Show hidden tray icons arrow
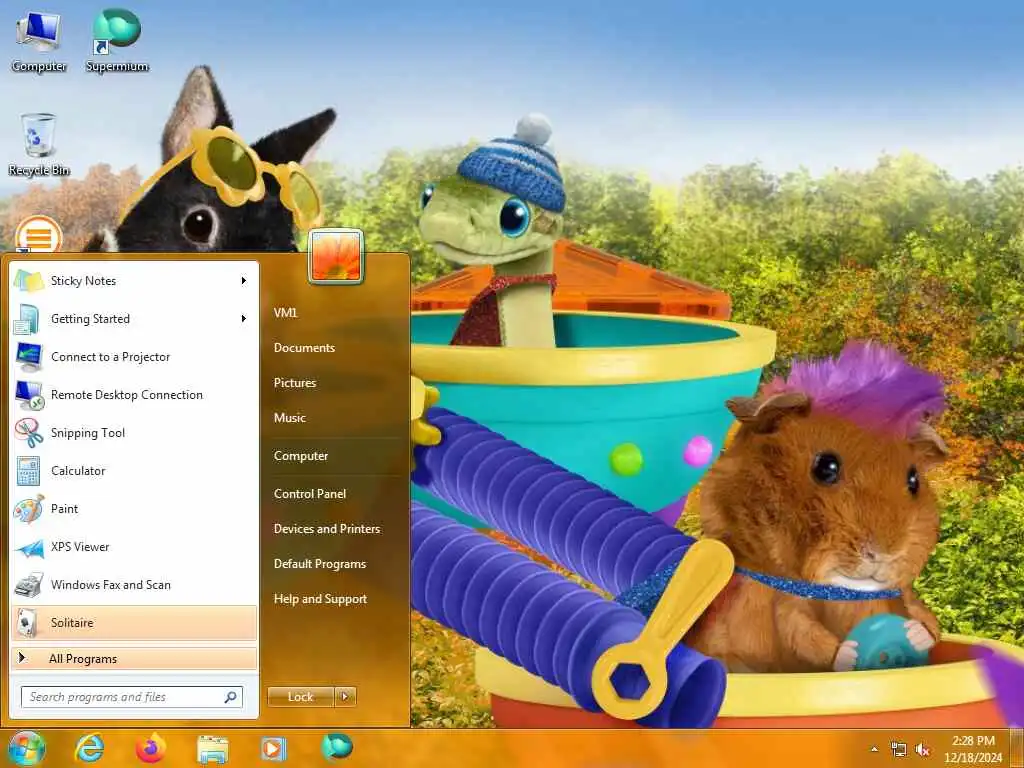 click(874, 750)
